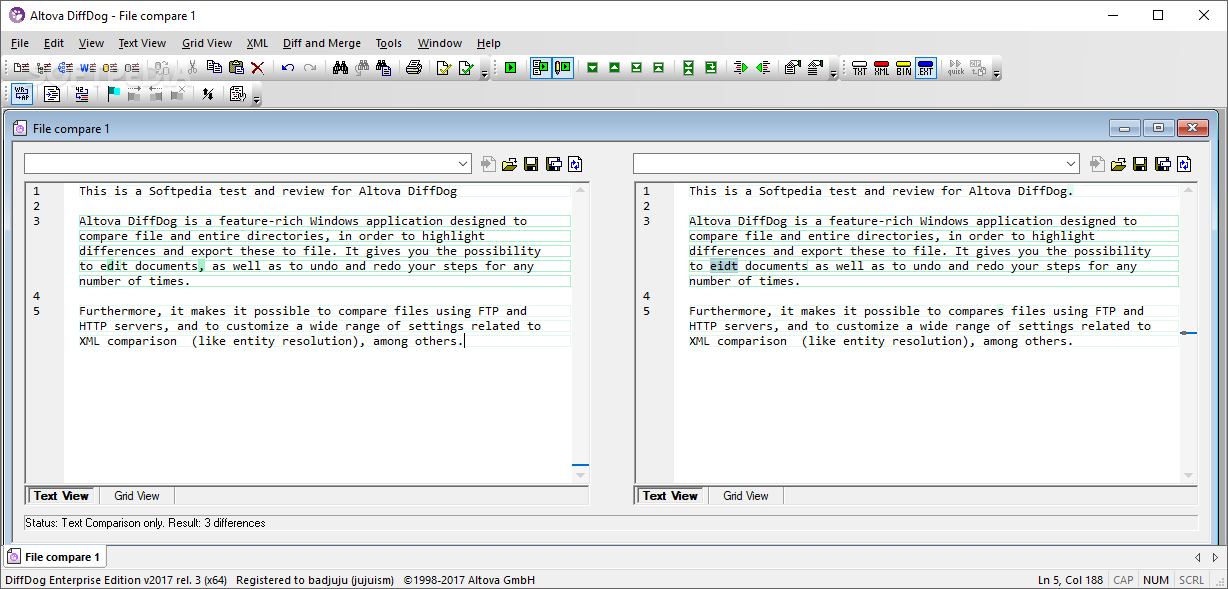
Task: Toggle the Line numbering margin button
Action: (x=81, y=94)
